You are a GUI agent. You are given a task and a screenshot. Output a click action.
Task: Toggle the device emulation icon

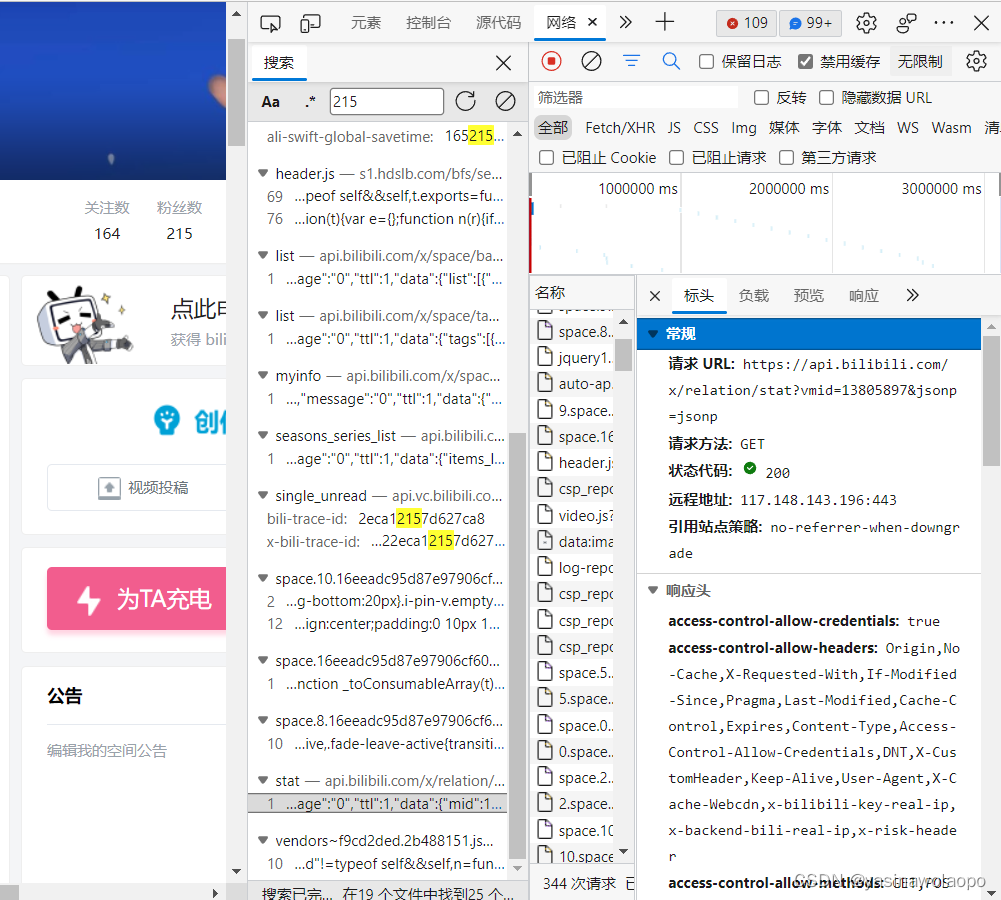(x=310, y=24)
